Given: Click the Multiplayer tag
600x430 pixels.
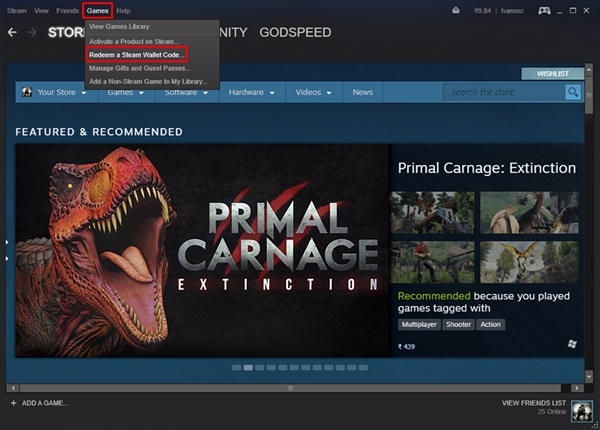Looking at the screenshot, I should click(419, 324).
